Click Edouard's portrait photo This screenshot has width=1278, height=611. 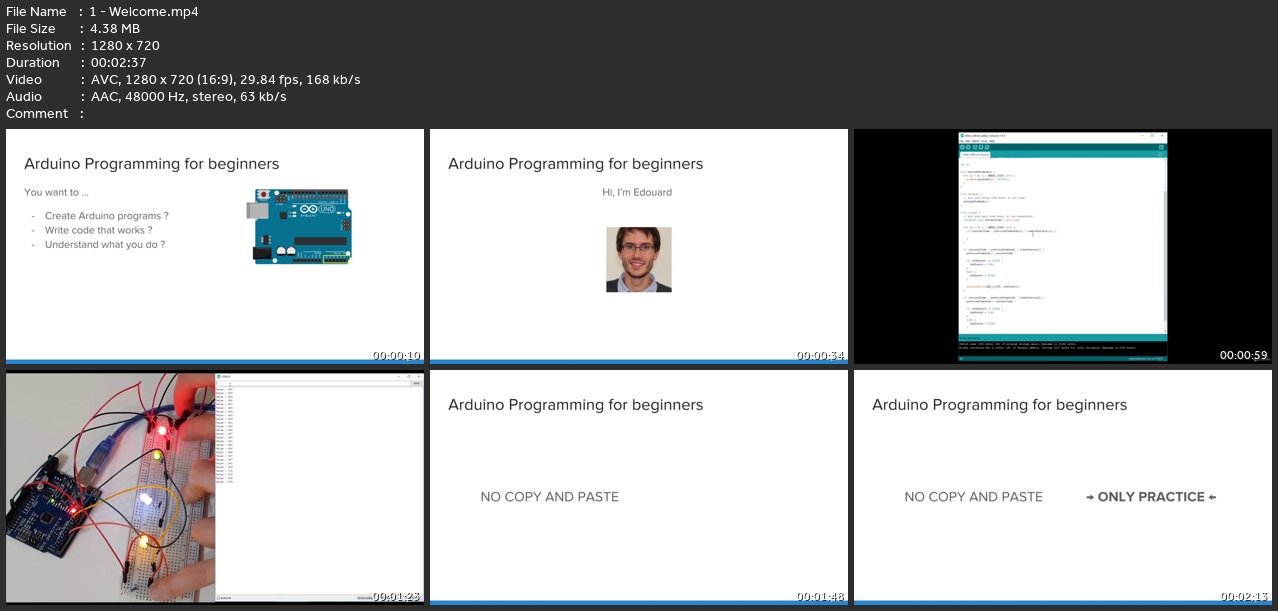tap(639, 259)
